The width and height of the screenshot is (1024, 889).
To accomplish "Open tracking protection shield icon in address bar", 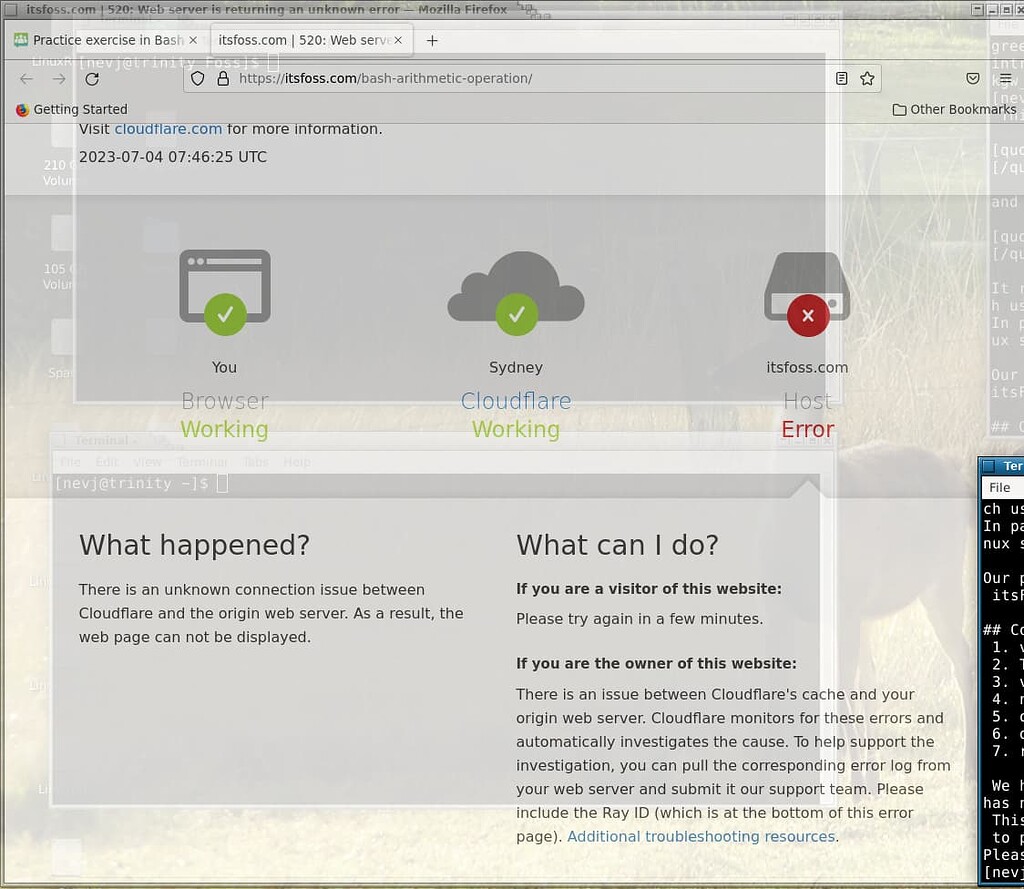I will pyautogui.click(x=198, y=78).
